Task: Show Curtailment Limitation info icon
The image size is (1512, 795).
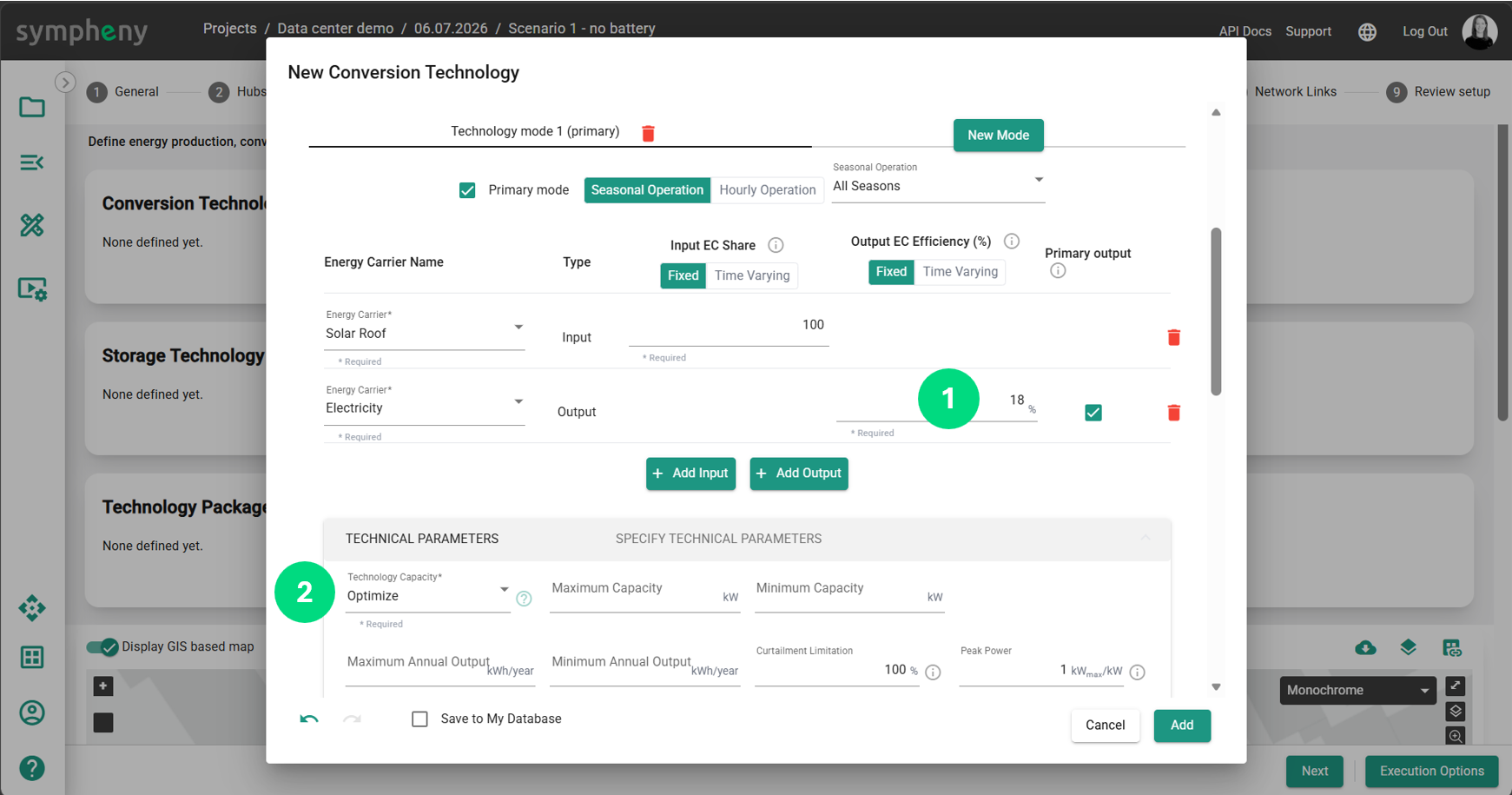Action: coord(933,672)
